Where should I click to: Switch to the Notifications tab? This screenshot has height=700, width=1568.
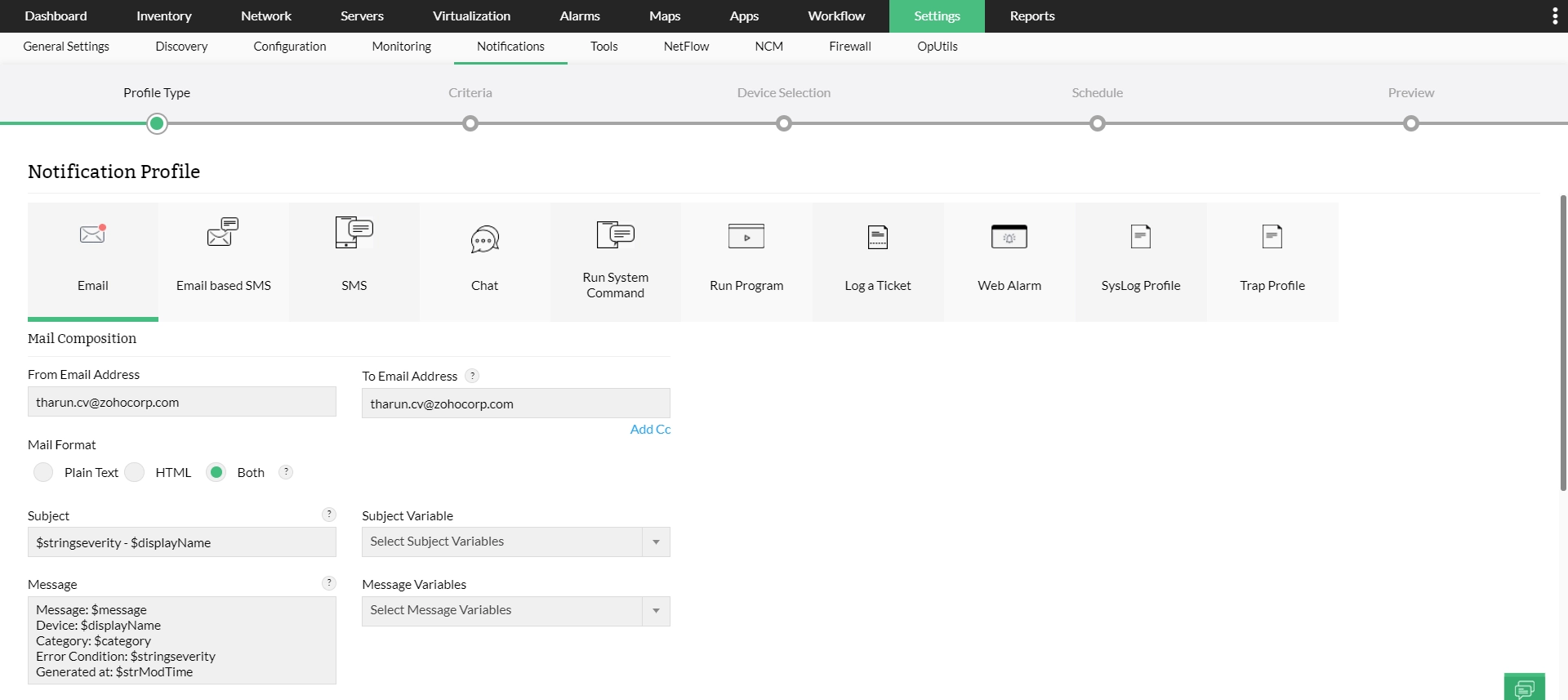(x=510, y=47)
